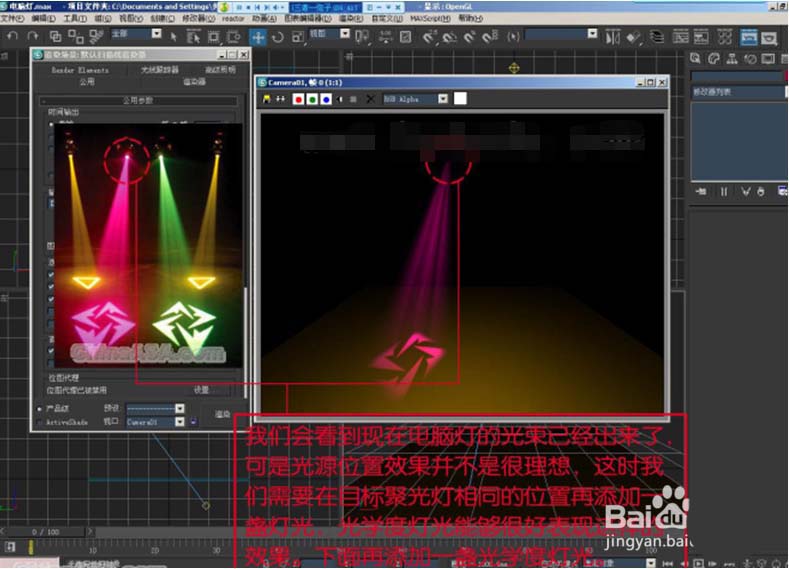789x569 pixels.
Task: Click the viewport lock icon beside Camera01 dropdown
Action: click(x=193, y=422)
